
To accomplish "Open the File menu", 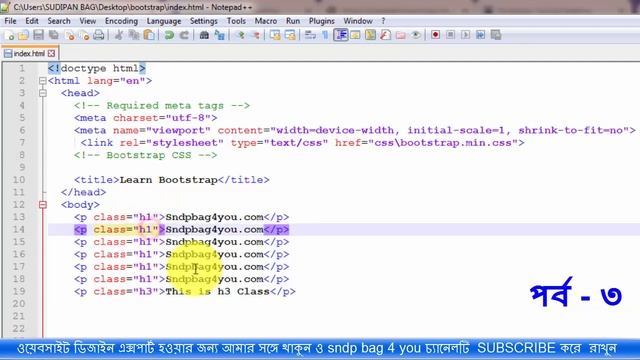I will point(10,21).
